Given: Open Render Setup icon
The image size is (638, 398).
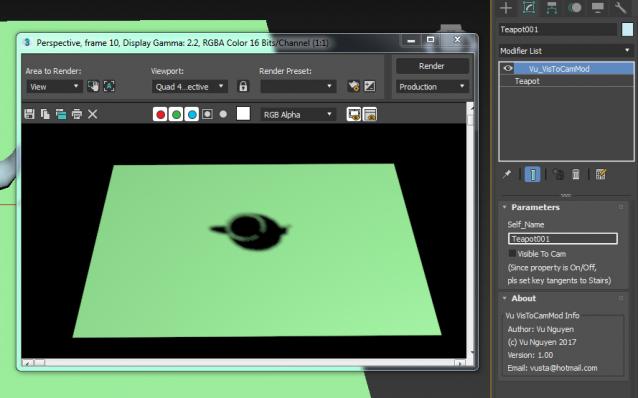Looking at the screenshot, I should tap(354, 86).
